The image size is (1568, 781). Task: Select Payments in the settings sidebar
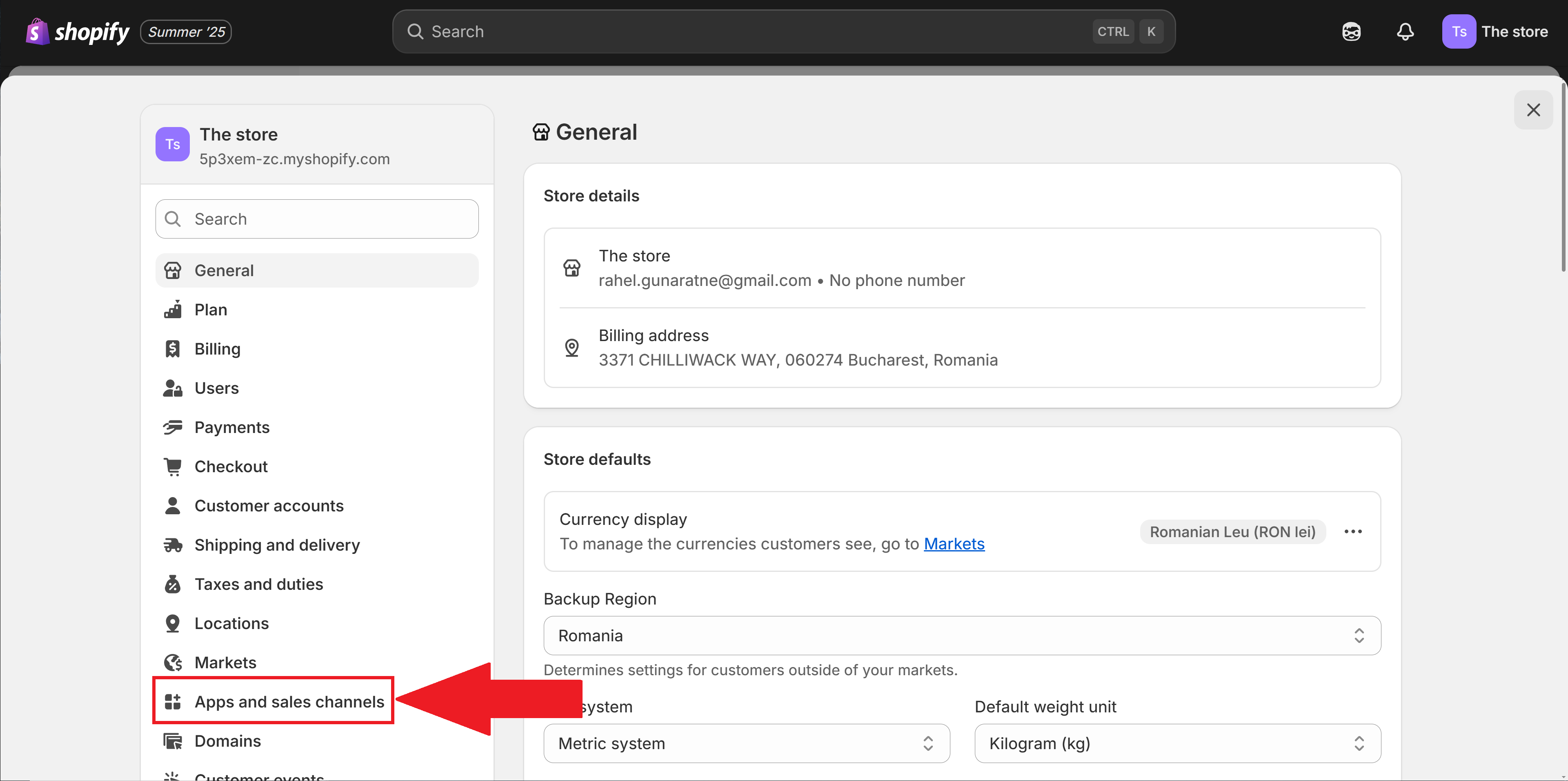(x=231, y=427)
